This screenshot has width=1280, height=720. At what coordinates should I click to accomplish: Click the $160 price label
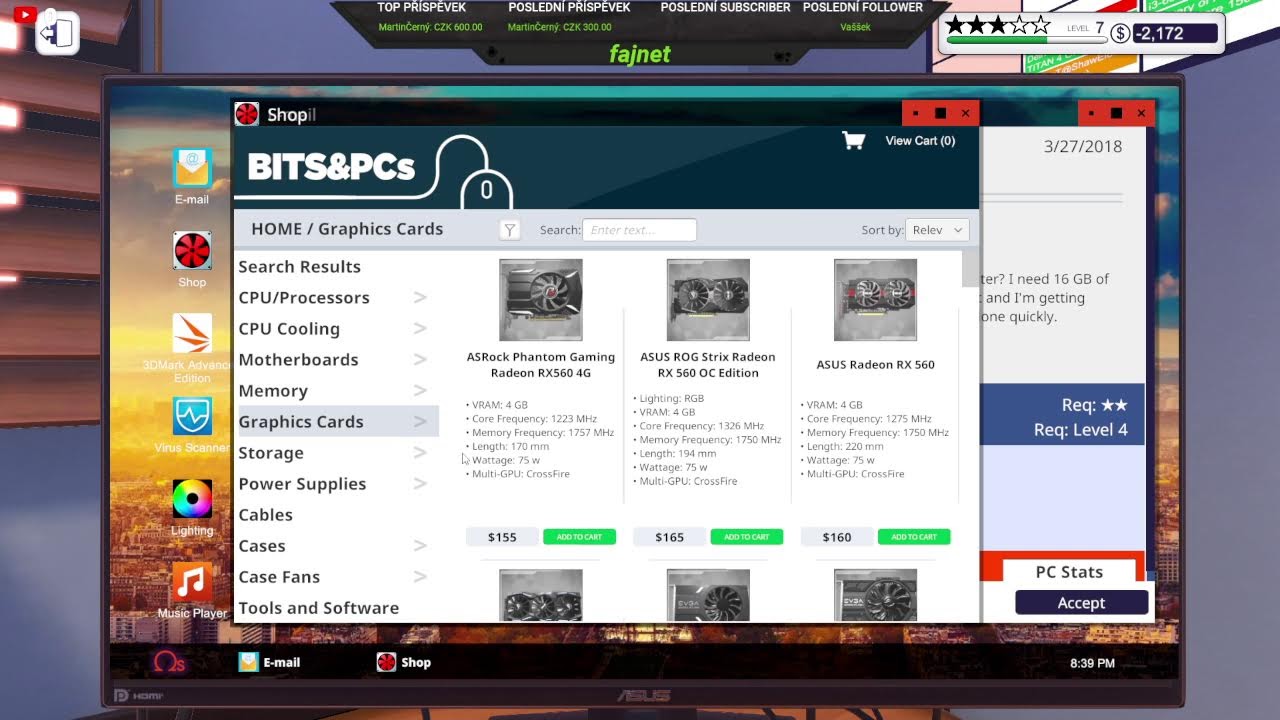837,537
